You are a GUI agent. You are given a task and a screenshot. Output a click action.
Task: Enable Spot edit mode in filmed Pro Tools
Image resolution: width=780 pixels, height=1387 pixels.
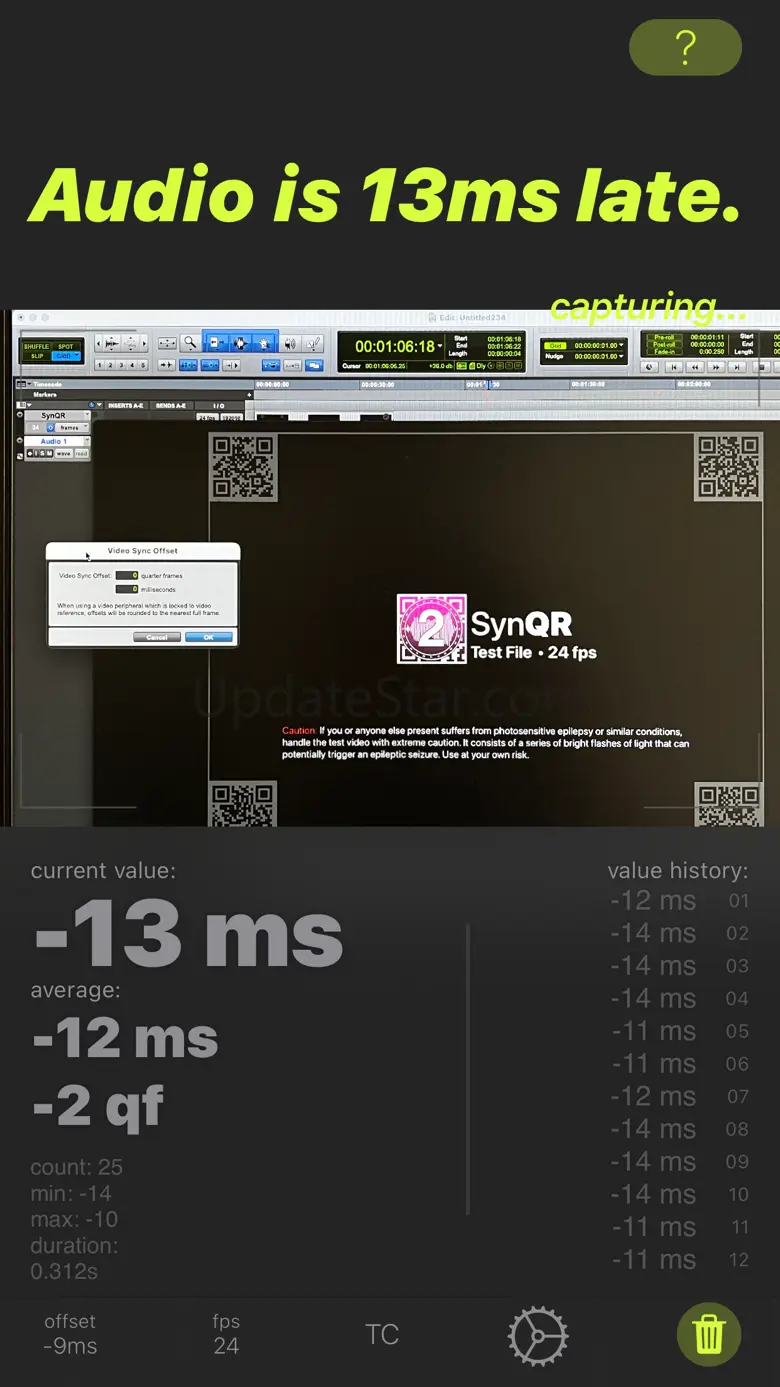65,346
